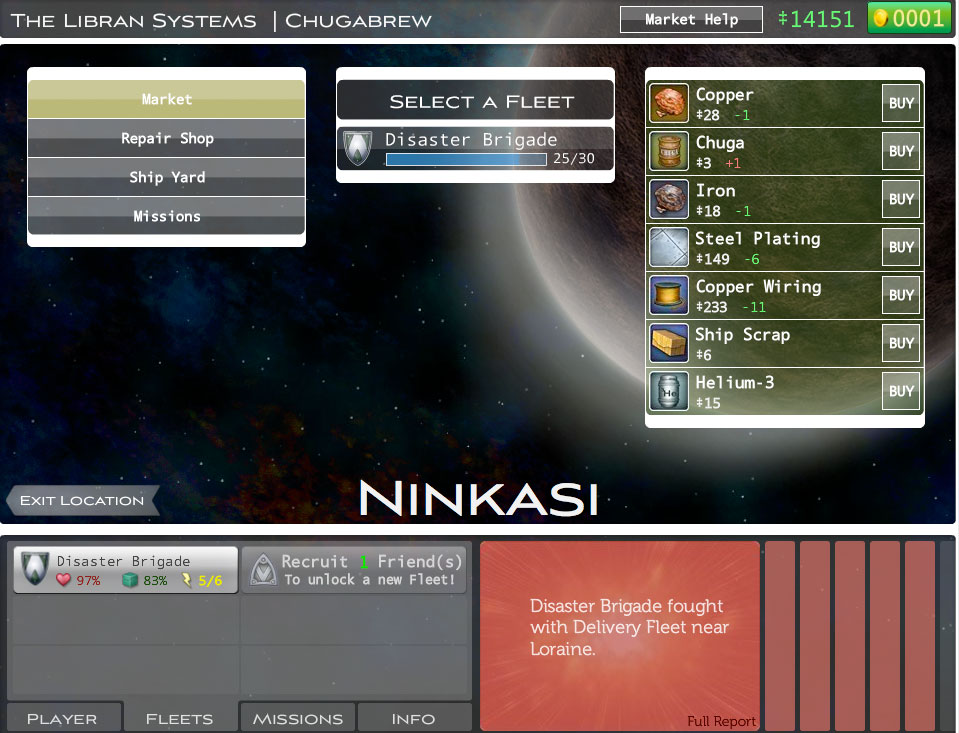959x733 pixels.
Task: Select Disaster Brigade fleet with cargo bar
Action: click(x=475, y=148)
